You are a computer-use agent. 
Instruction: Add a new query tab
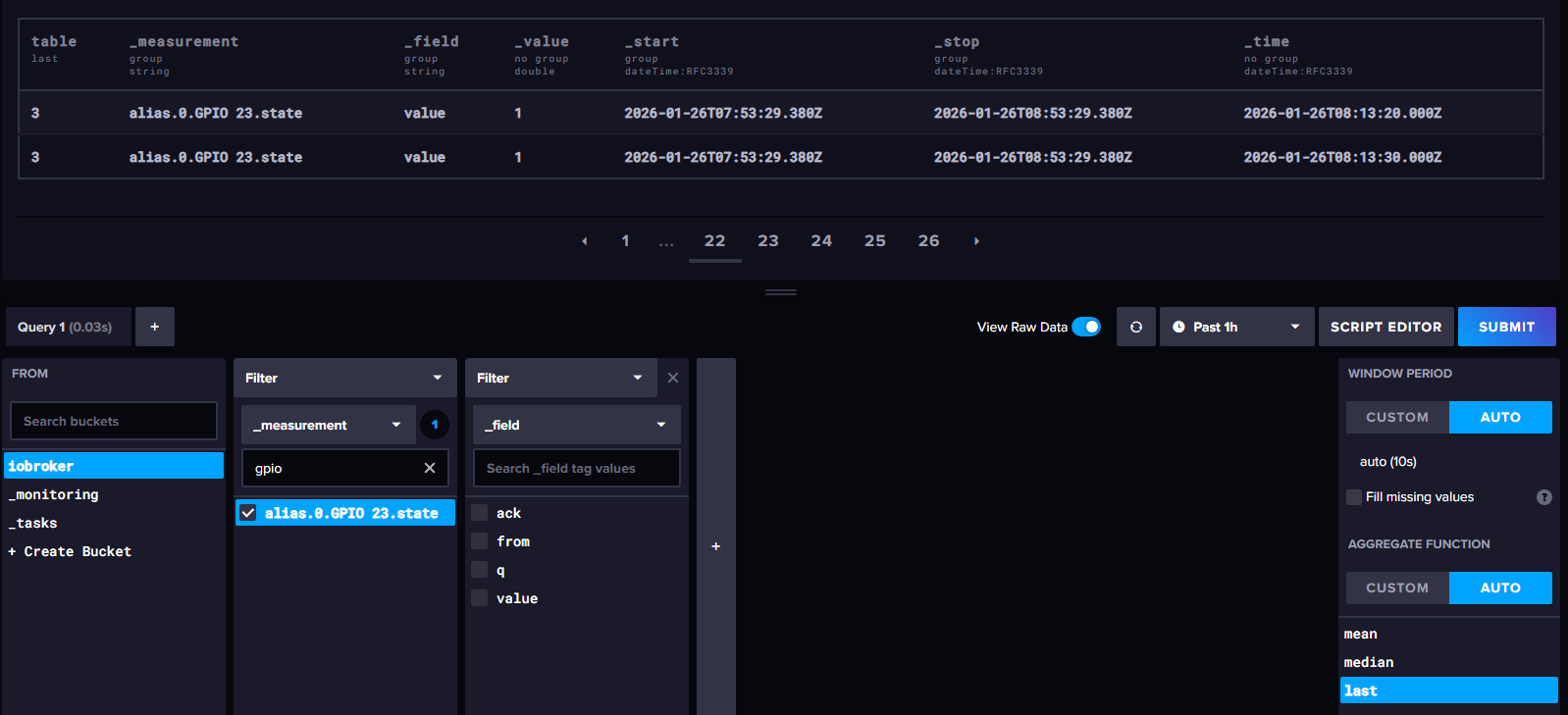click(x=155, y=327)
